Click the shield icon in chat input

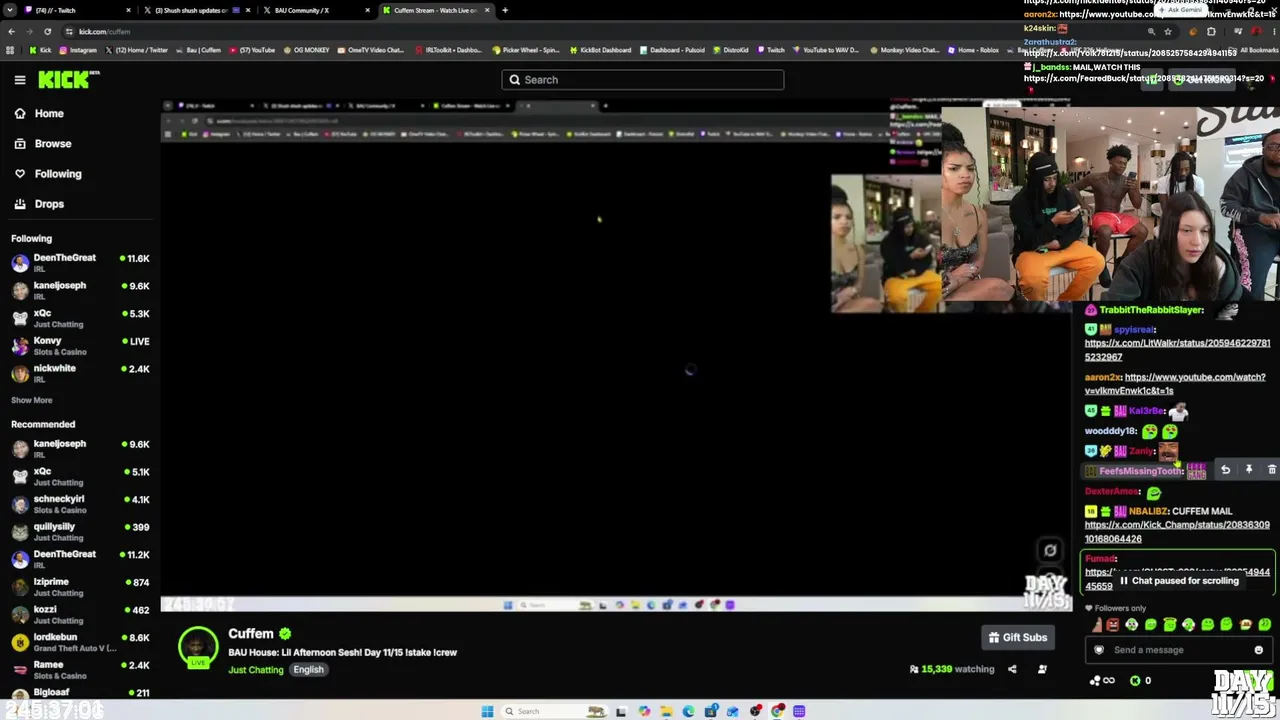pos(1099,650)
